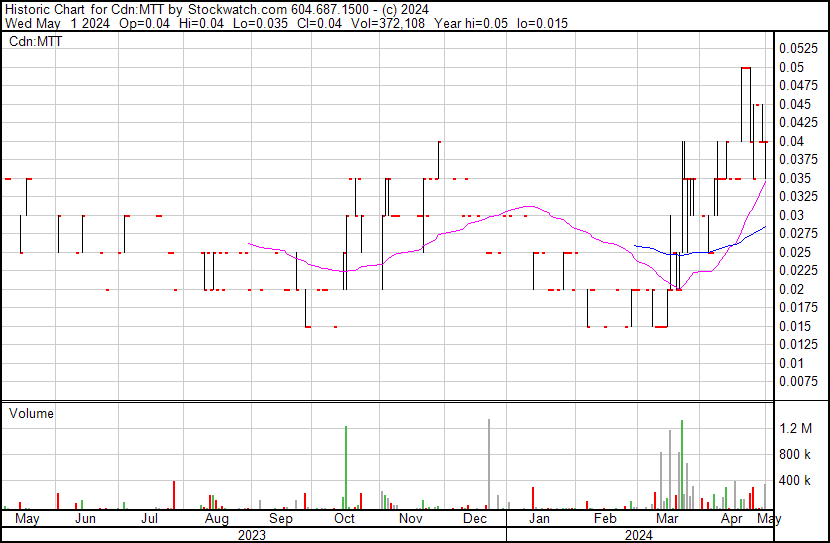Screen dimensions: 830x543
Task: Click the 'Jan' month label
Action: (x=539, y=518)
